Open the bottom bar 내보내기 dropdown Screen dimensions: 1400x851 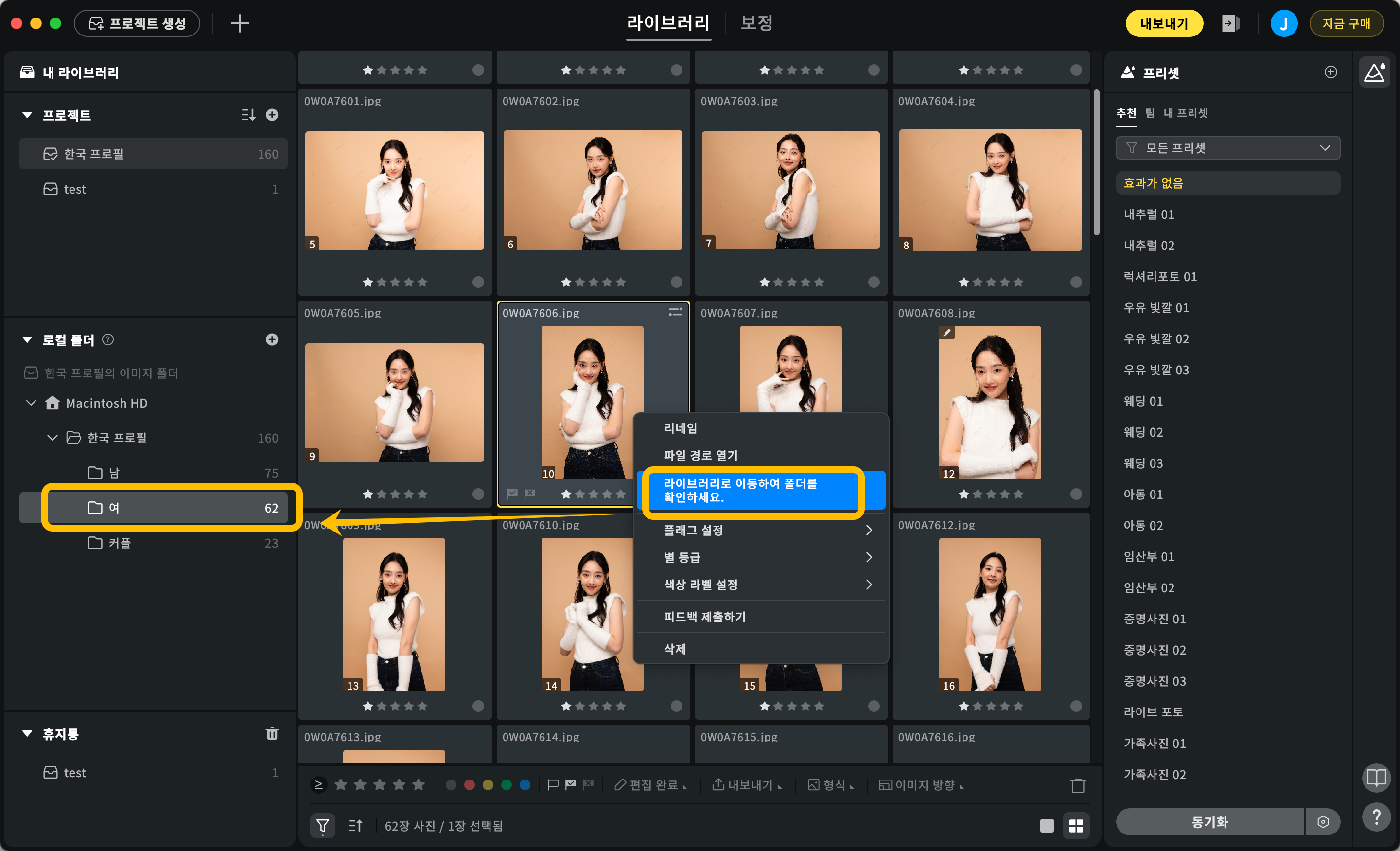747,784
